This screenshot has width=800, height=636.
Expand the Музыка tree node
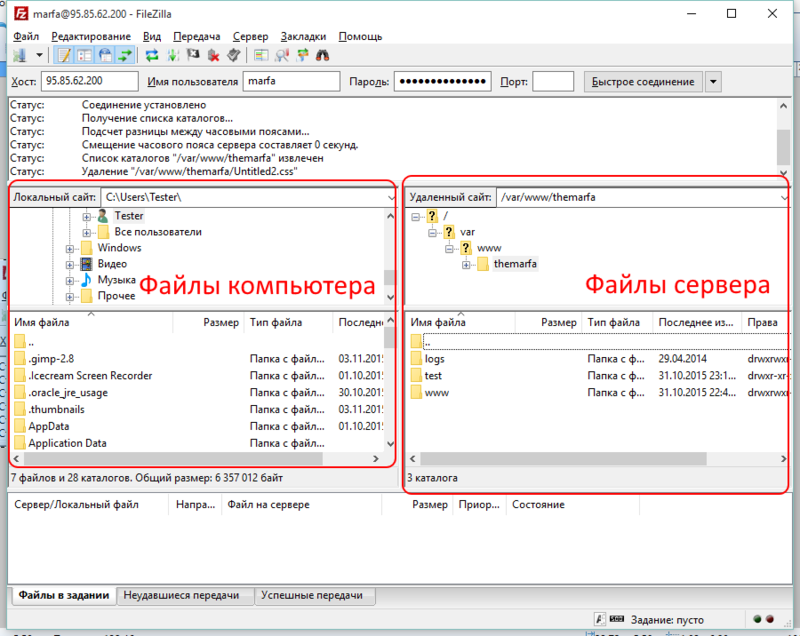point(70,281)
